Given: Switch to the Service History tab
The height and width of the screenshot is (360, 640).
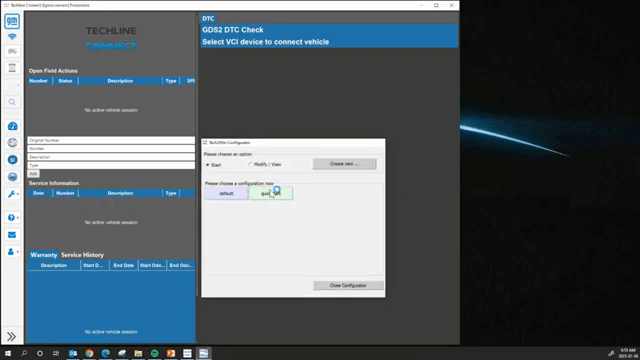Looking at the screenshot, I should [x=82, y=255].
